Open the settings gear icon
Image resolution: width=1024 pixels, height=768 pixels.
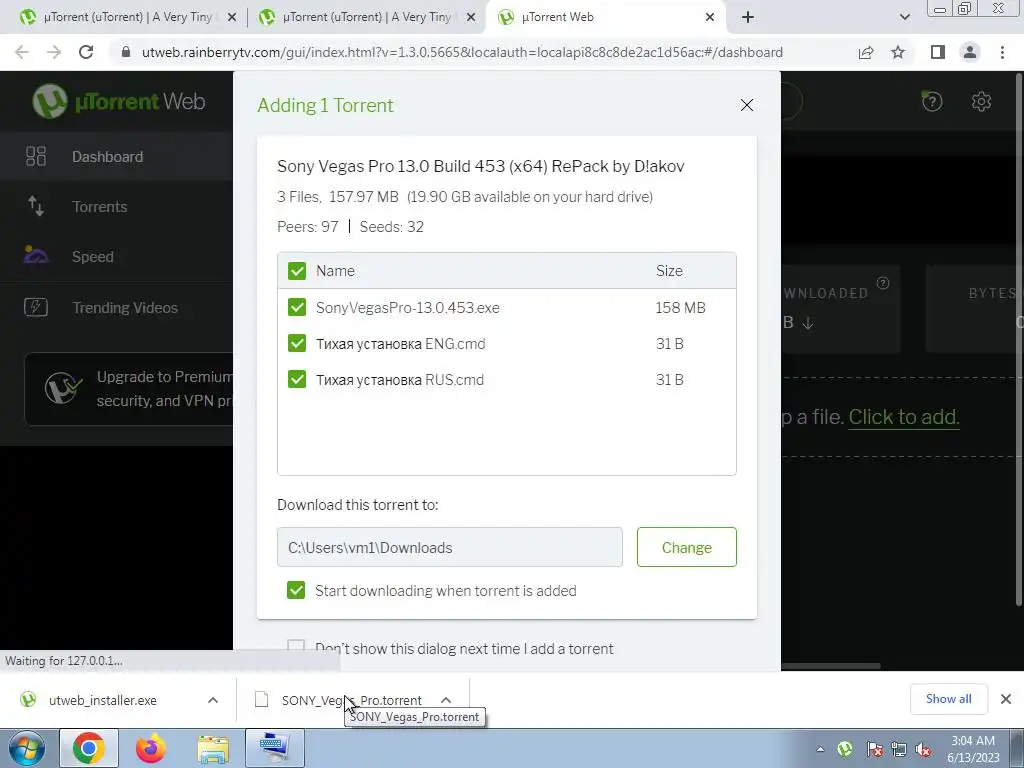982,101
